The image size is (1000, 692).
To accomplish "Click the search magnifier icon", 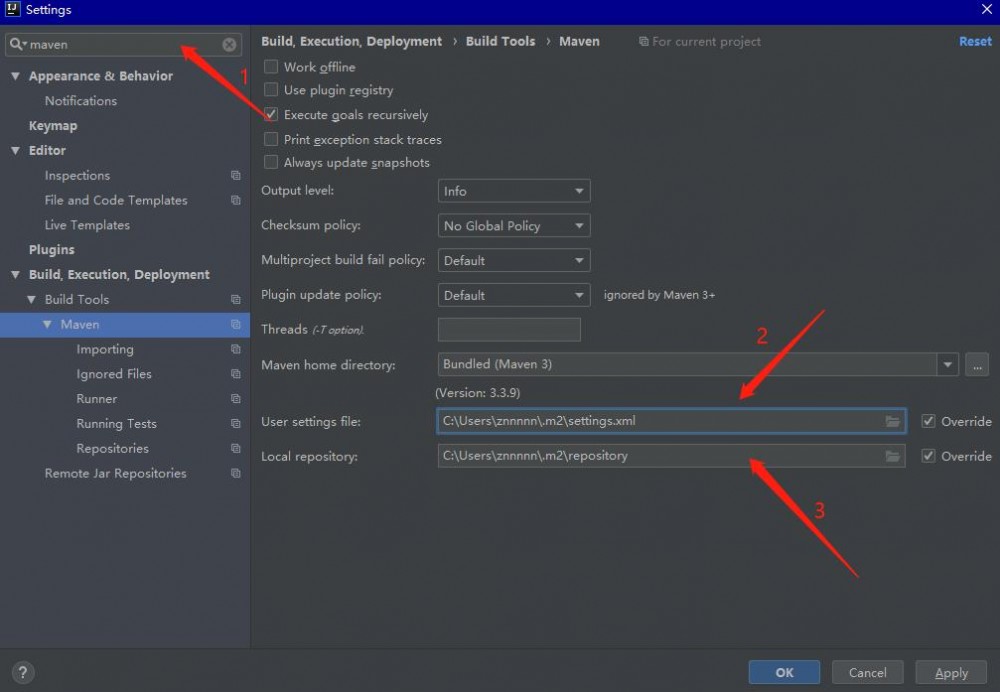I will pyautogui.click(x=17, y=45).
